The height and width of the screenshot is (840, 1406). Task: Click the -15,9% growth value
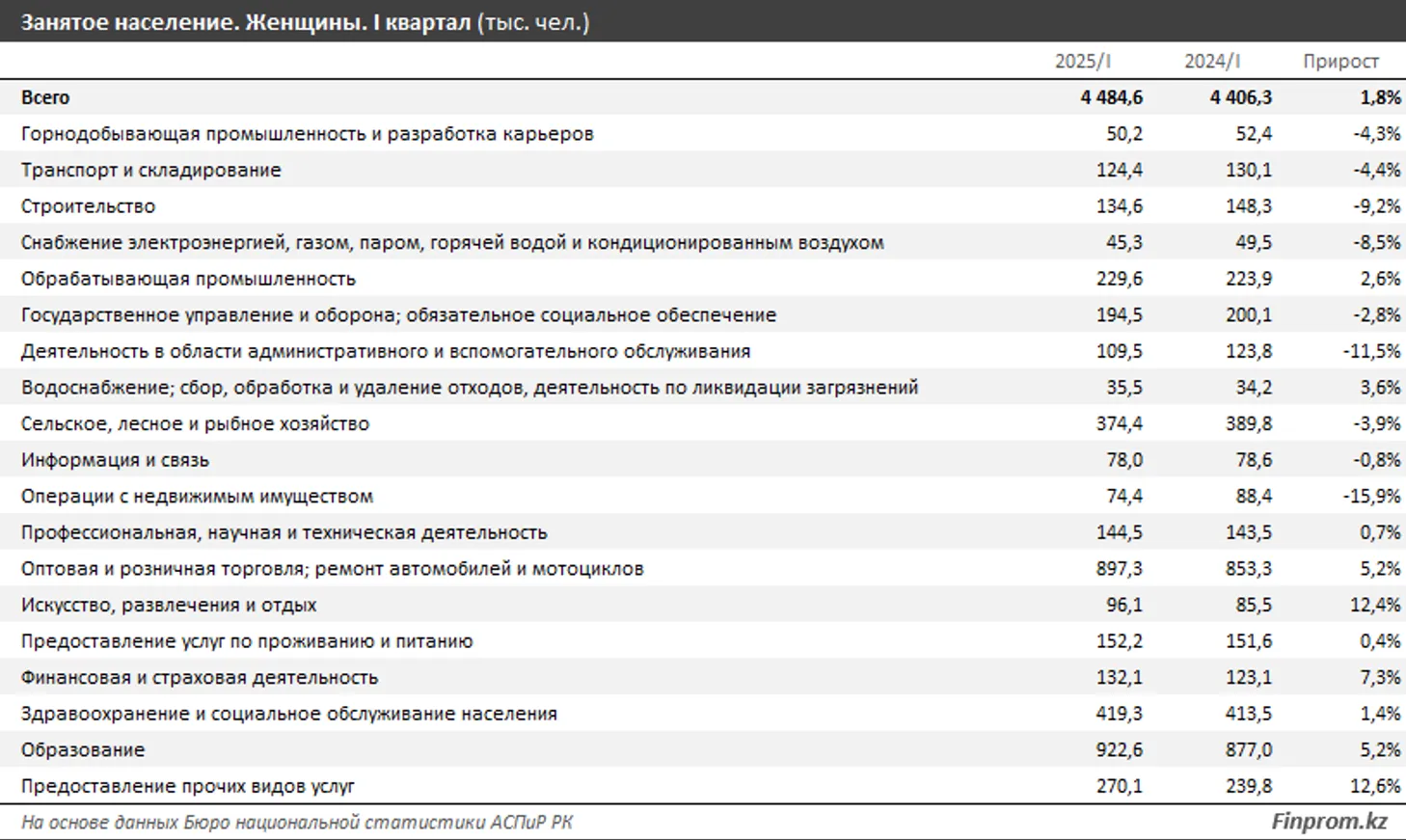[1371, 497]
